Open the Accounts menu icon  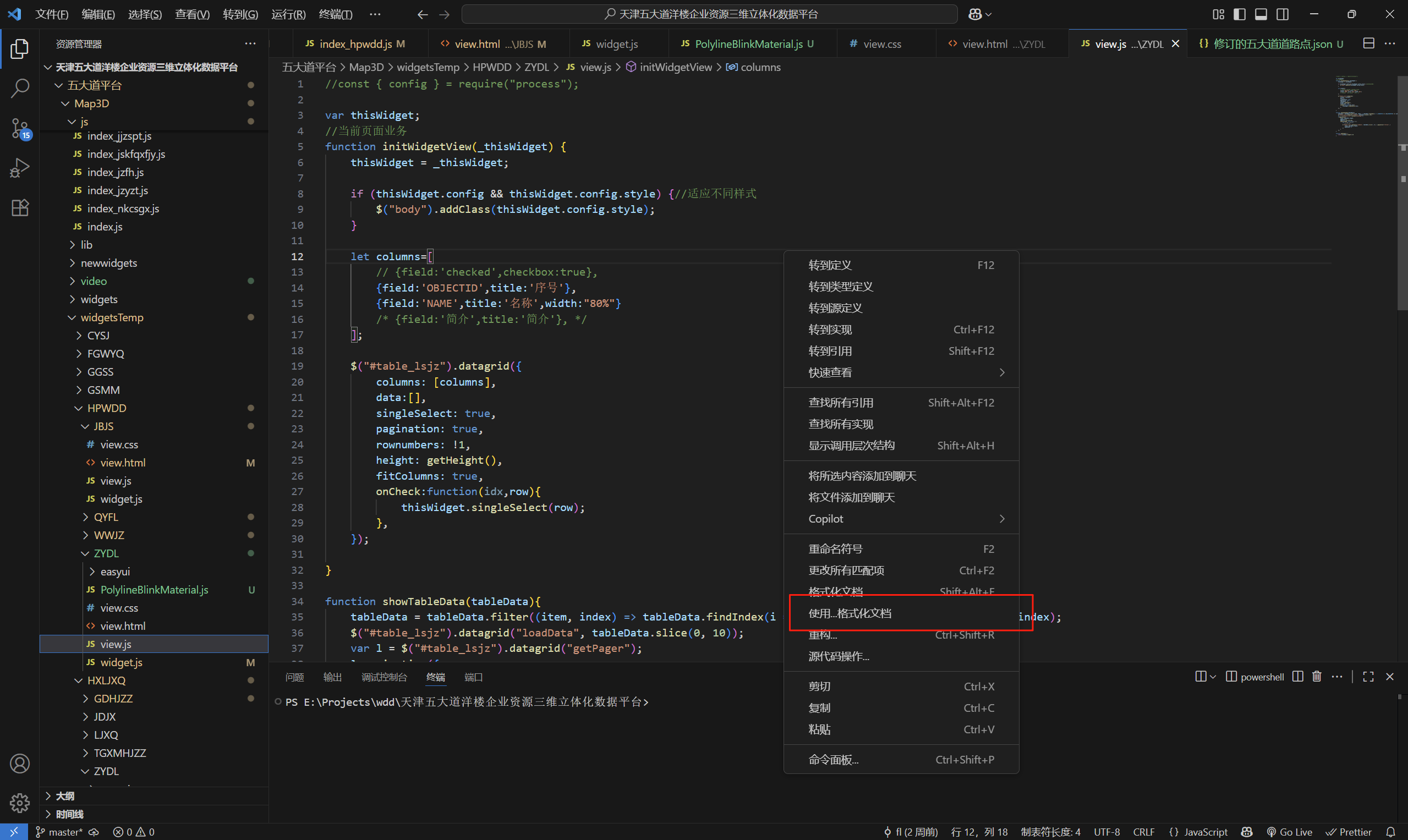pos(20,764)
